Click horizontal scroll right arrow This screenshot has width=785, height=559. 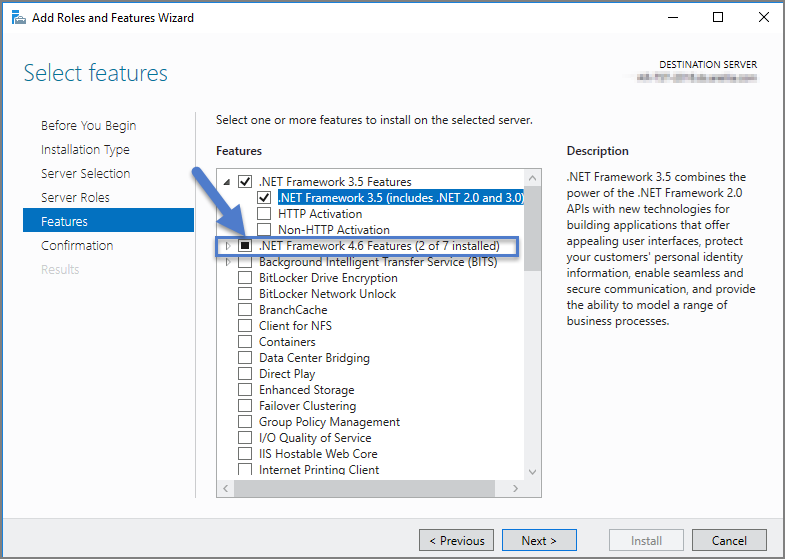point(516,488)
